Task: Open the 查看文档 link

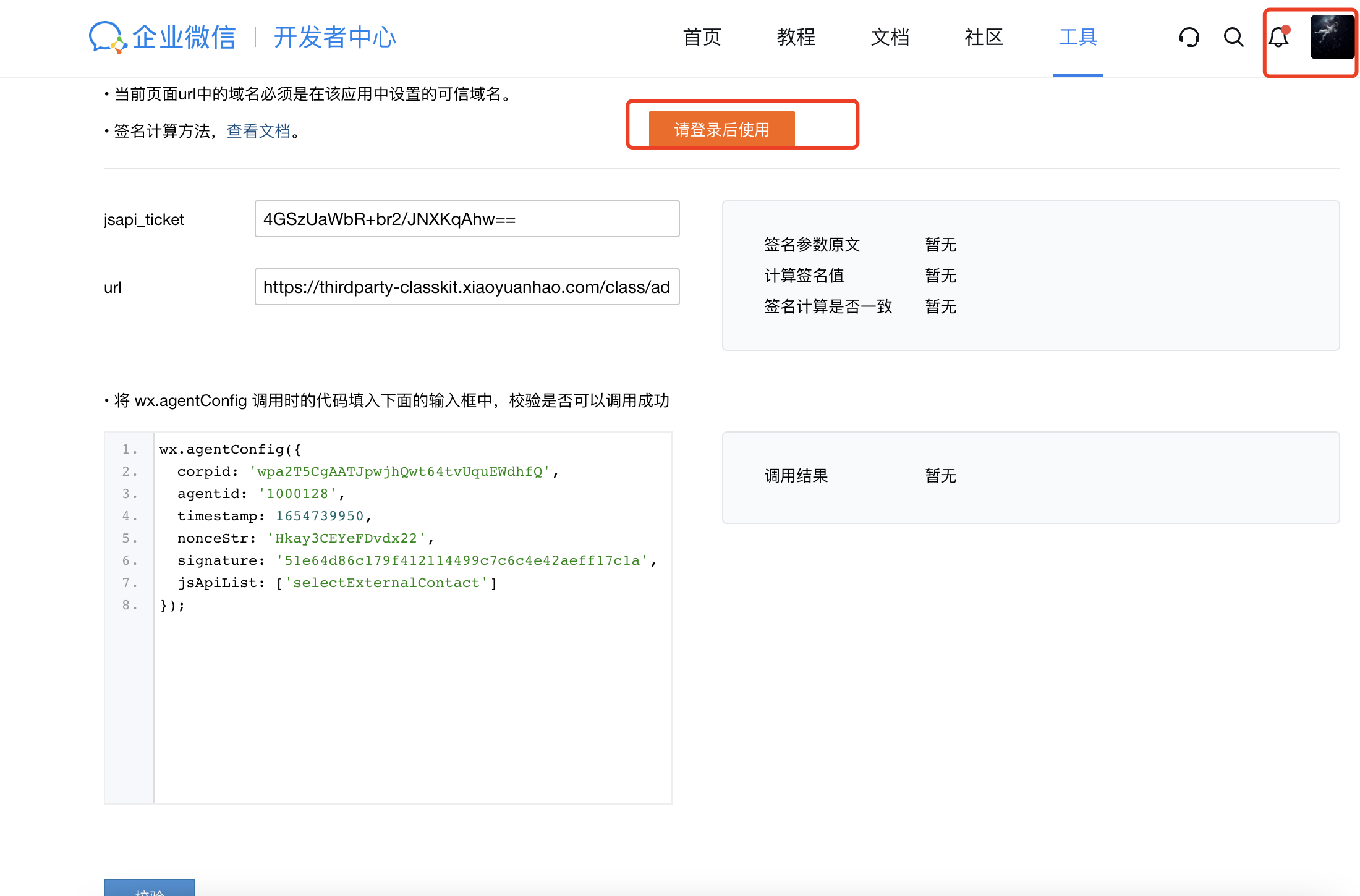Action: coord(258,131)
